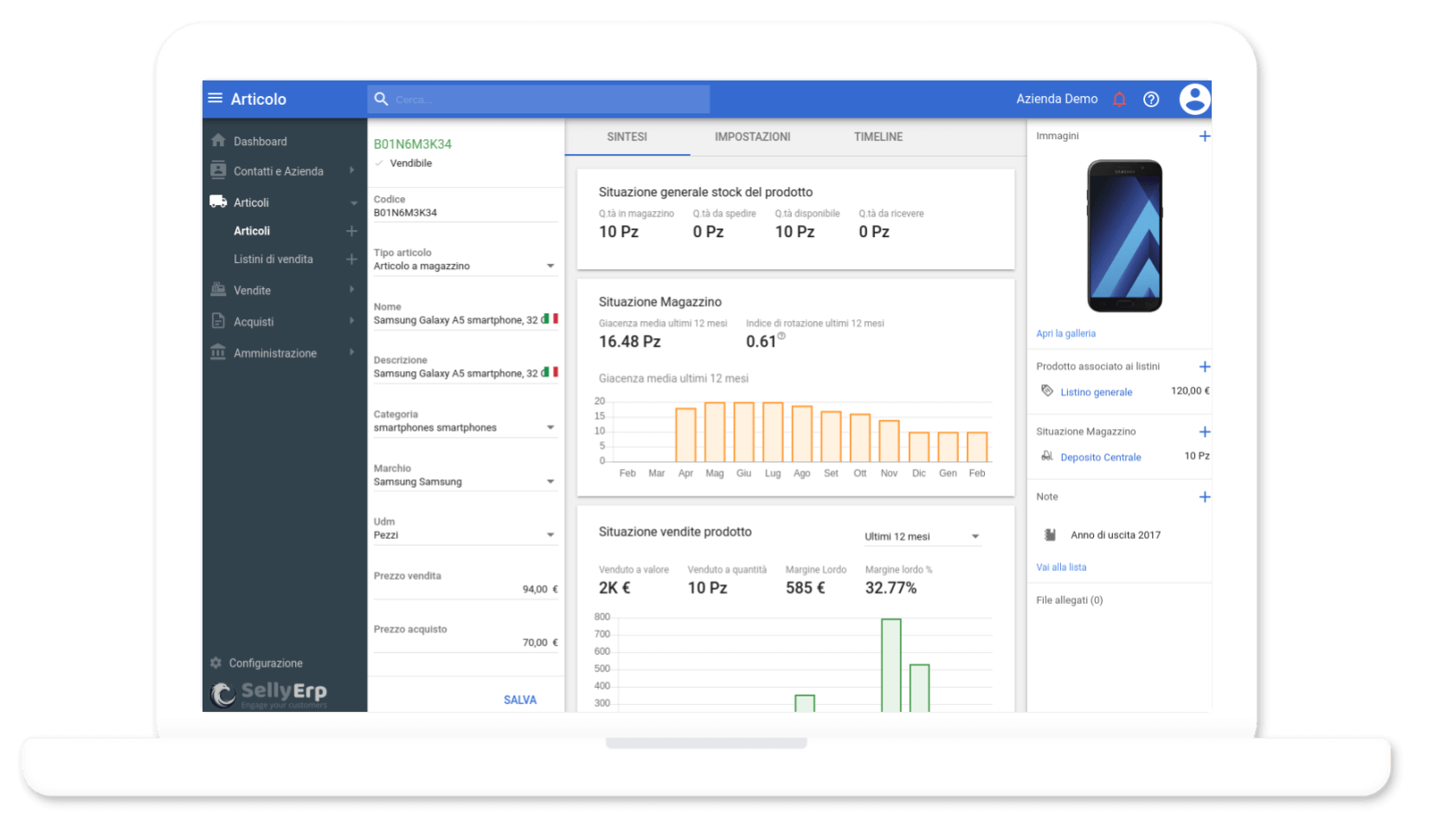The height and width of the screenshot is (840, 1454).
Task: Click the Dashboard home icon
Action: 218,140
